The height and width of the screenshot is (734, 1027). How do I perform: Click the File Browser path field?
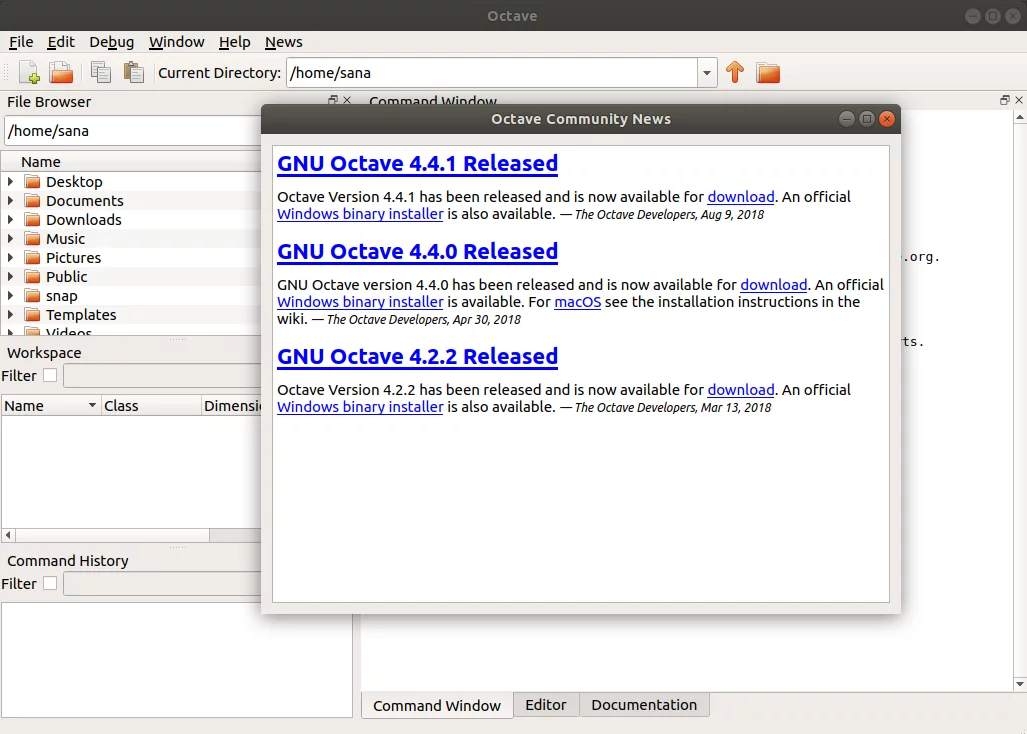[134, 131]
